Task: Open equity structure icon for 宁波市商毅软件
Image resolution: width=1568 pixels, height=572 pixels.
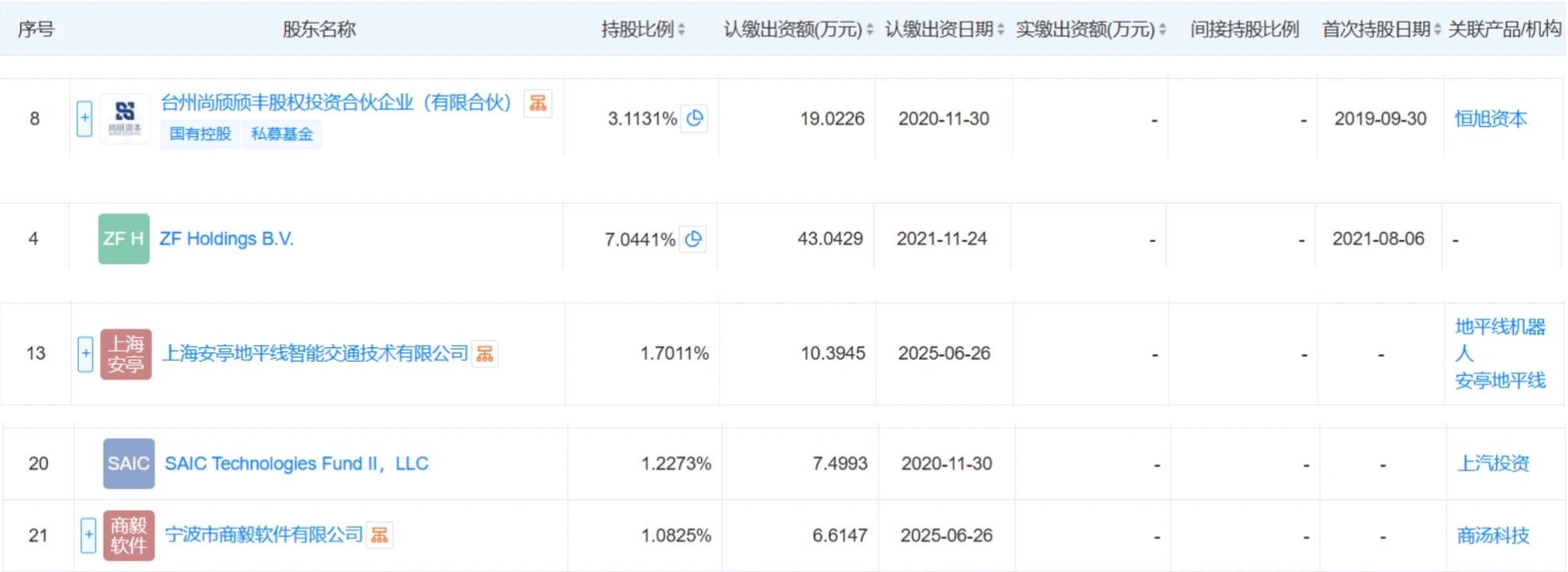Action: click(x=380, y=535)
